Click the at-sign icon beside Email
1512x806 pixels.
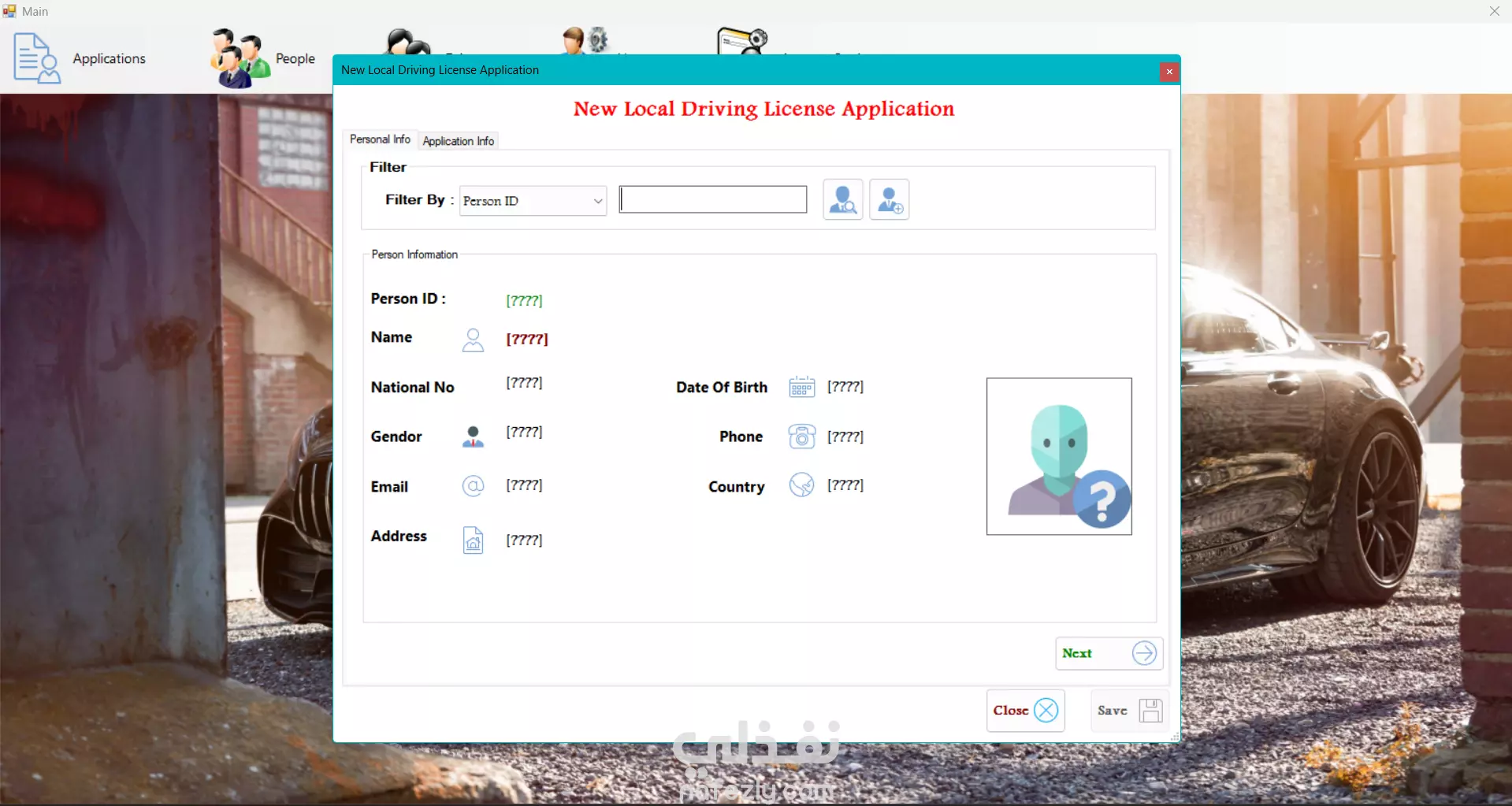coord(473,486)
